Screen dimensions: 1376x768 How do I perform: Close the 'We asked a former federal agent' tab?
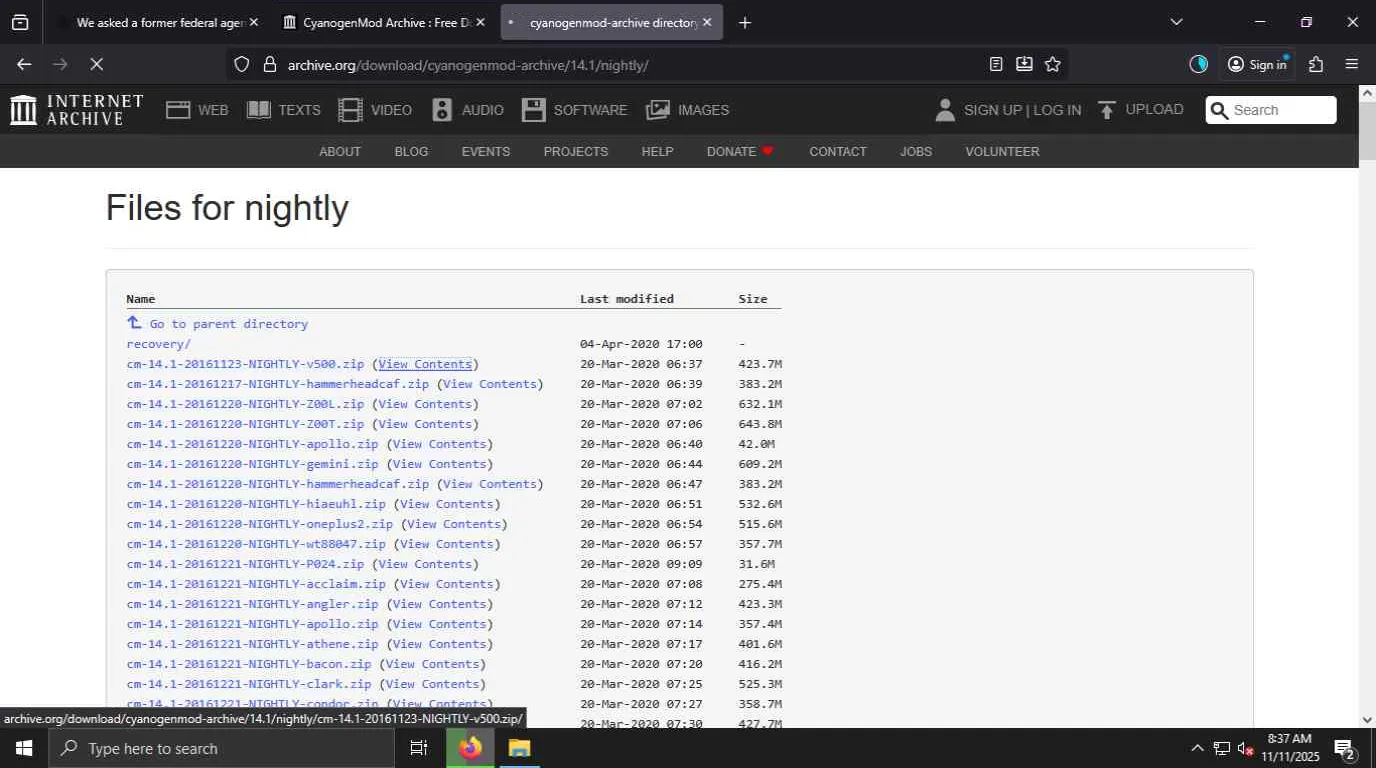[253, 22]
